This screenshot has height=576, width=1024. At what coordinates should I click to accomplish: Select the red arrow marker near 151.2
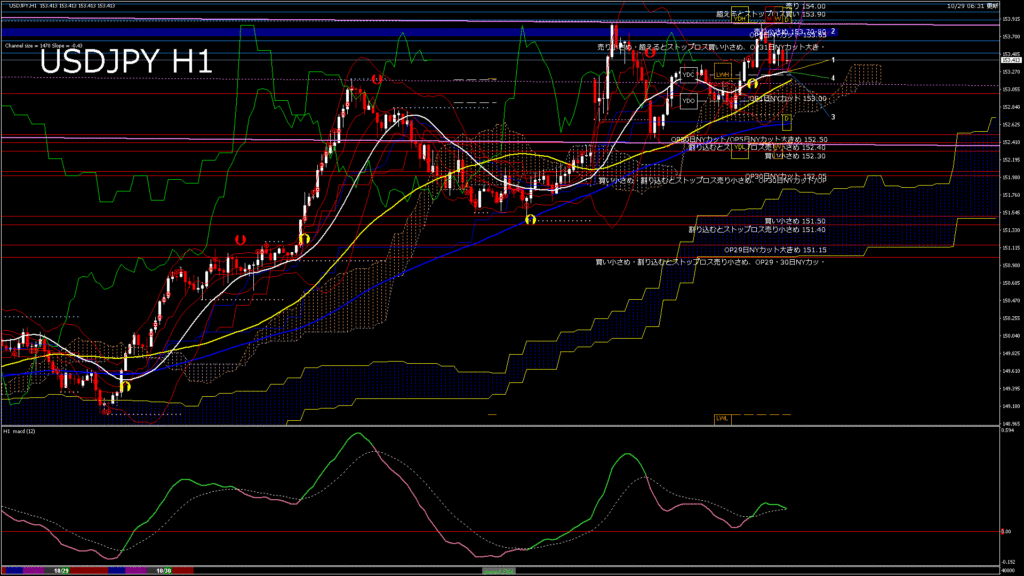(x=240, y=240)
